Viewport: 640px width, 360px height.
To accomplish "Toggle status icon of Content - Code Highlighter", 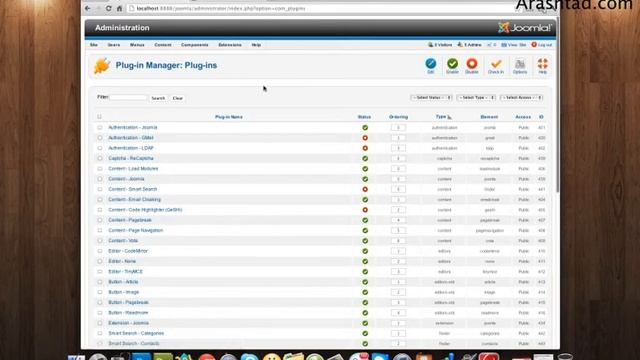I will tap(365, 210).
